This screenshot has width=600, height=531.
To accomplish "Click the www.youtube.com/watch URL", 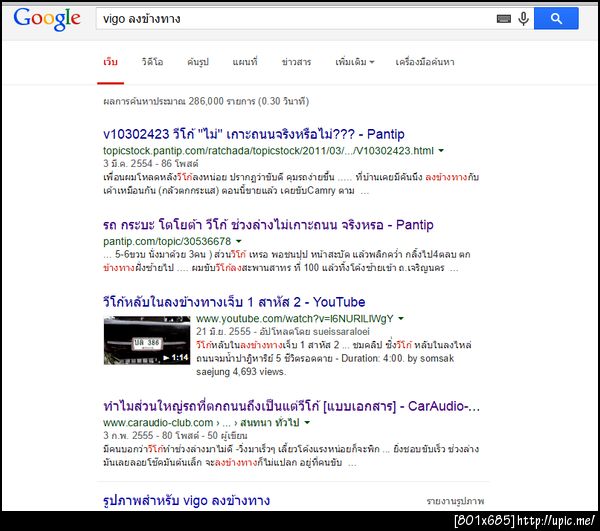I will point(295,319).
